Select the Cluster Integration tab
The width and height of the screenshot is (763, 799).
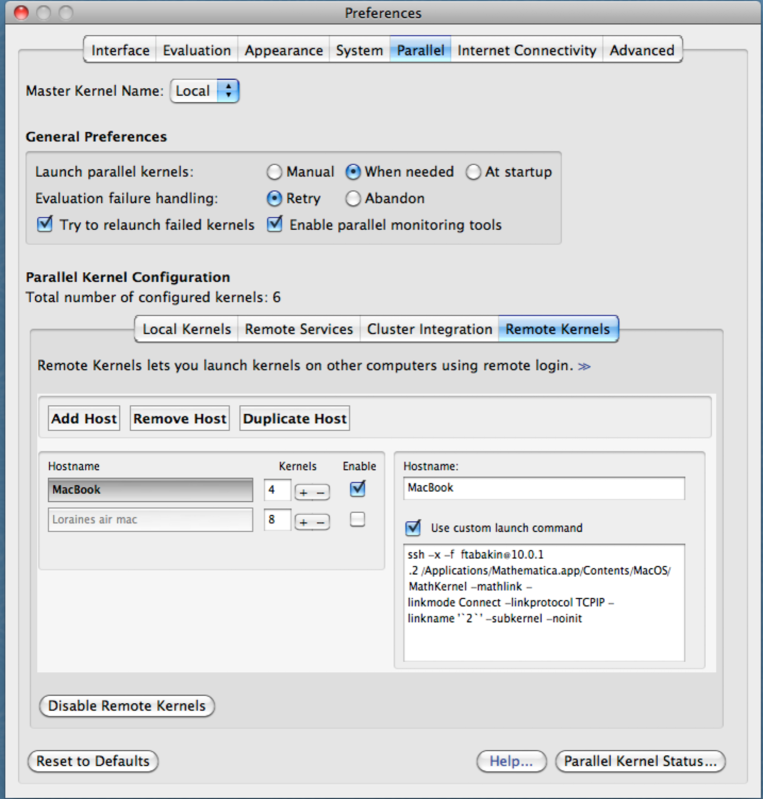point(429,329)
